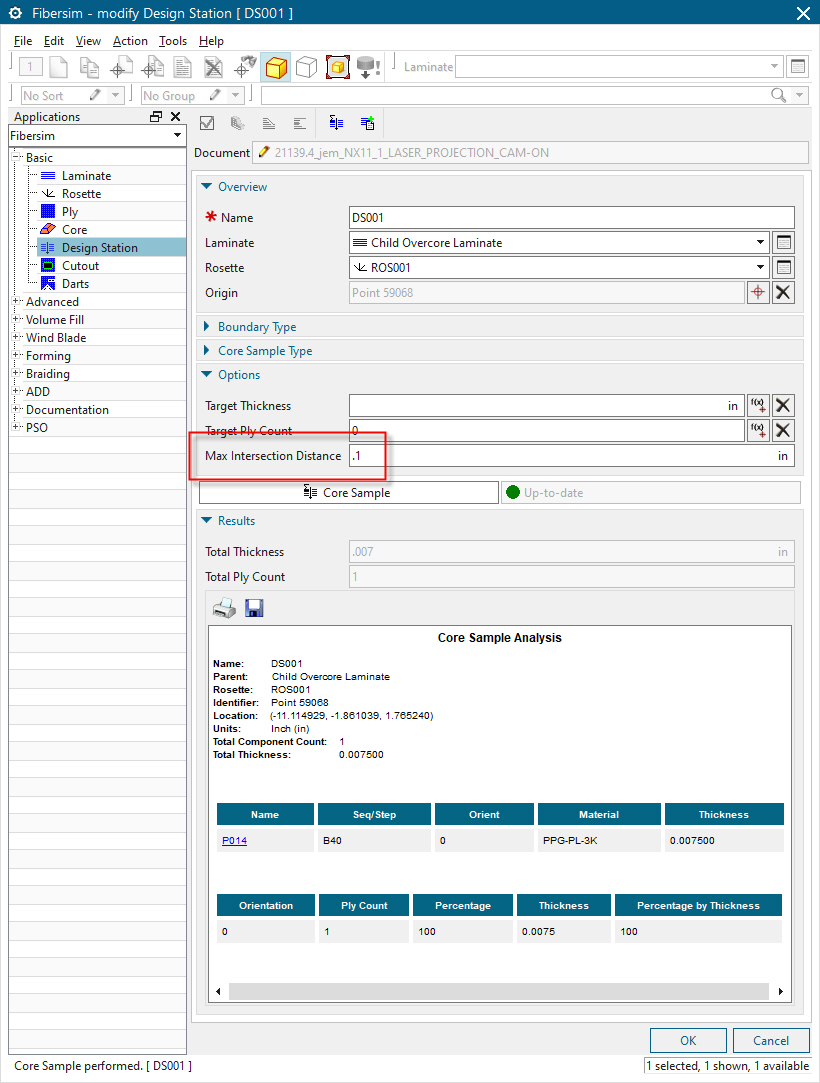
Task: Select Design Station in the Basic tree
Action: click(x=99, y=248)
